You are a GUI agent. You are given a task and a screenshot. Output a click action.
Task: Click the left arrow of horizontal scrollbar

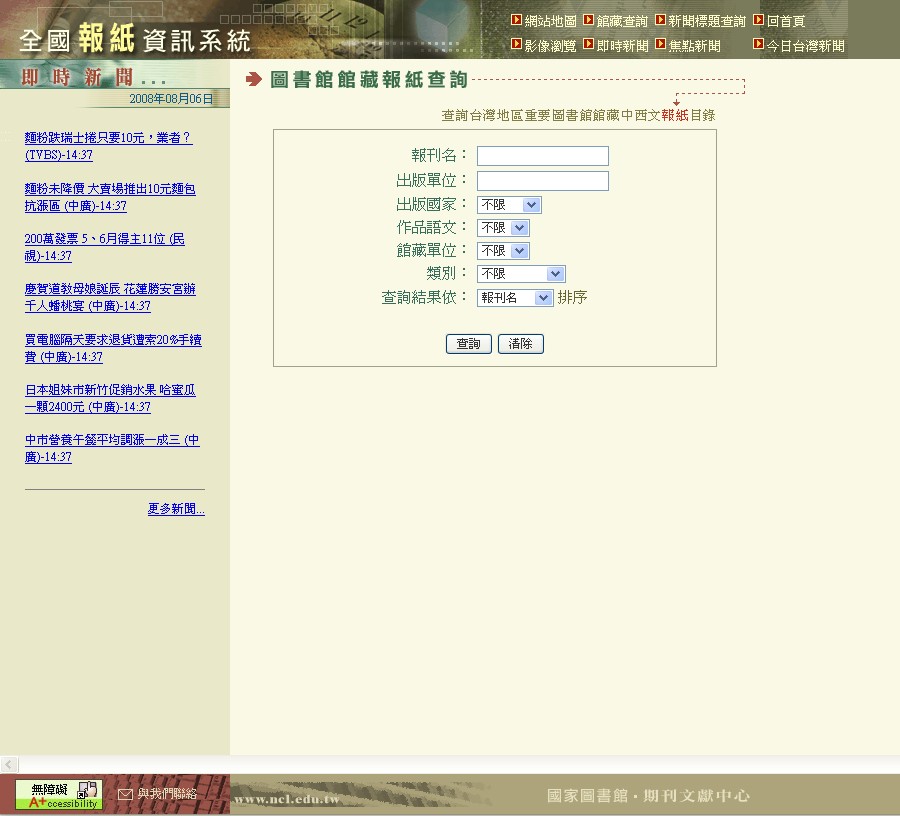click(9, 764)
